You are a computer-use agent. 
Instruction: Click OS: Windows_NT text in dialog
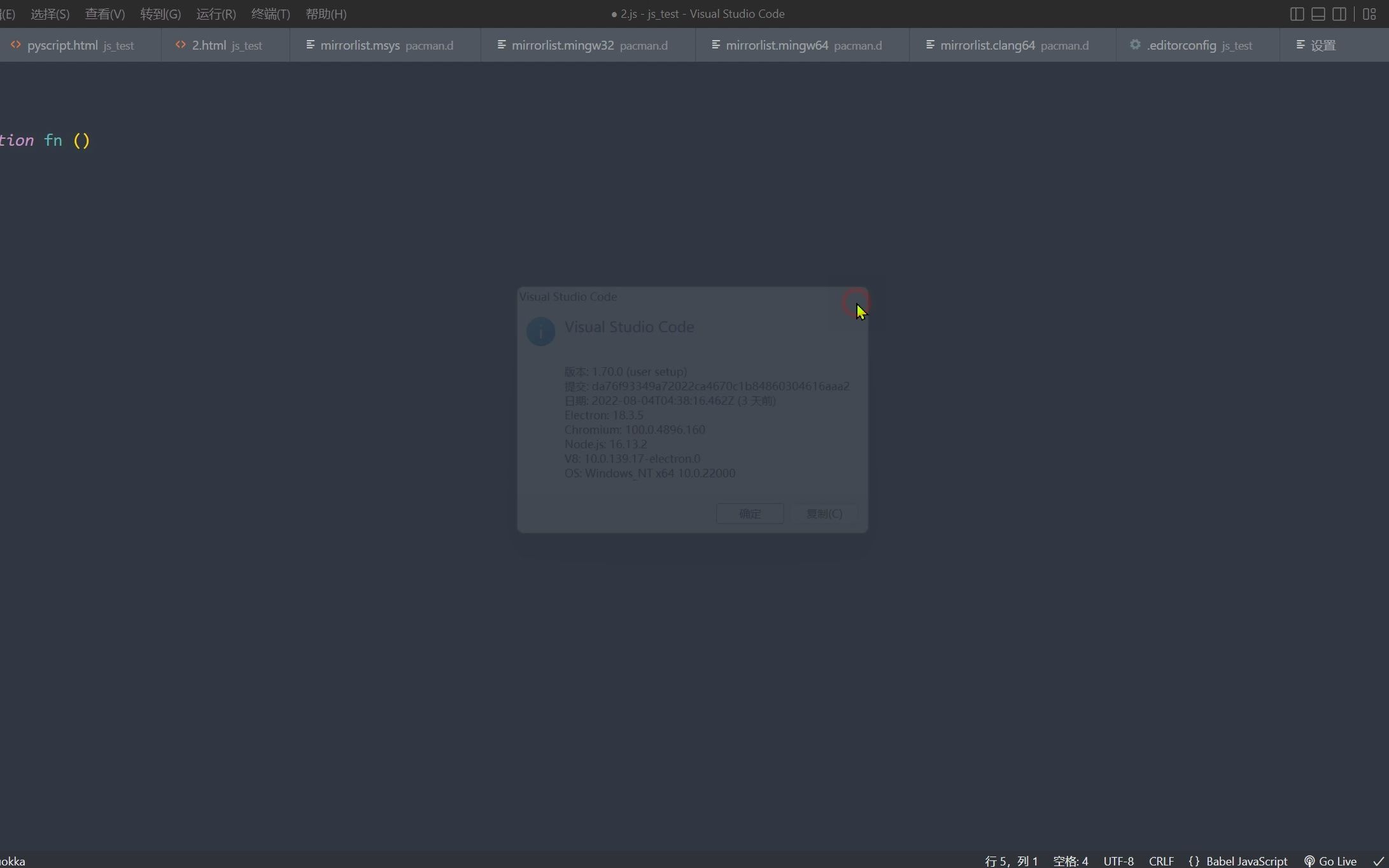point(650,473)
